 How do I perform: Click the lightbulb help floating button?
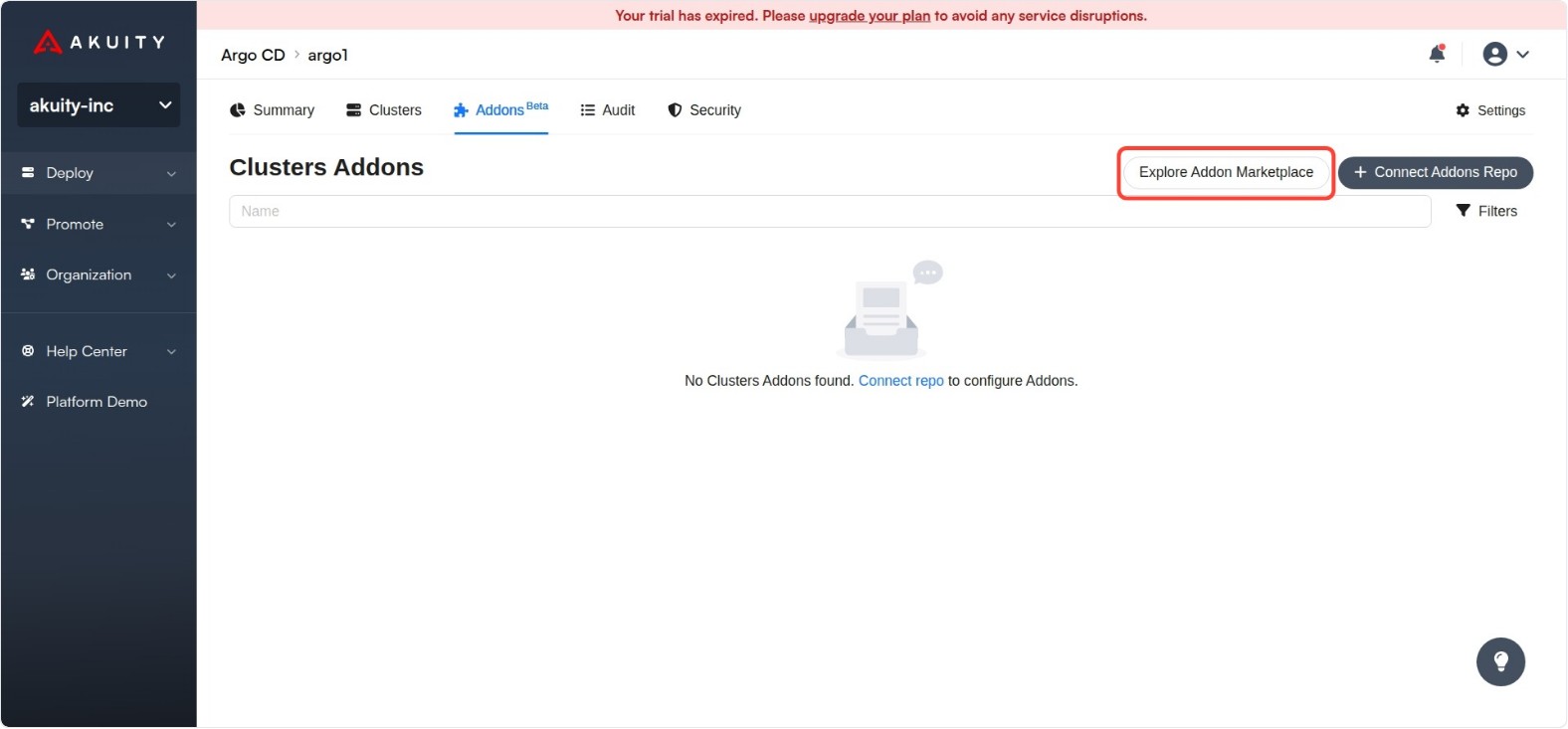[1500, 662]
